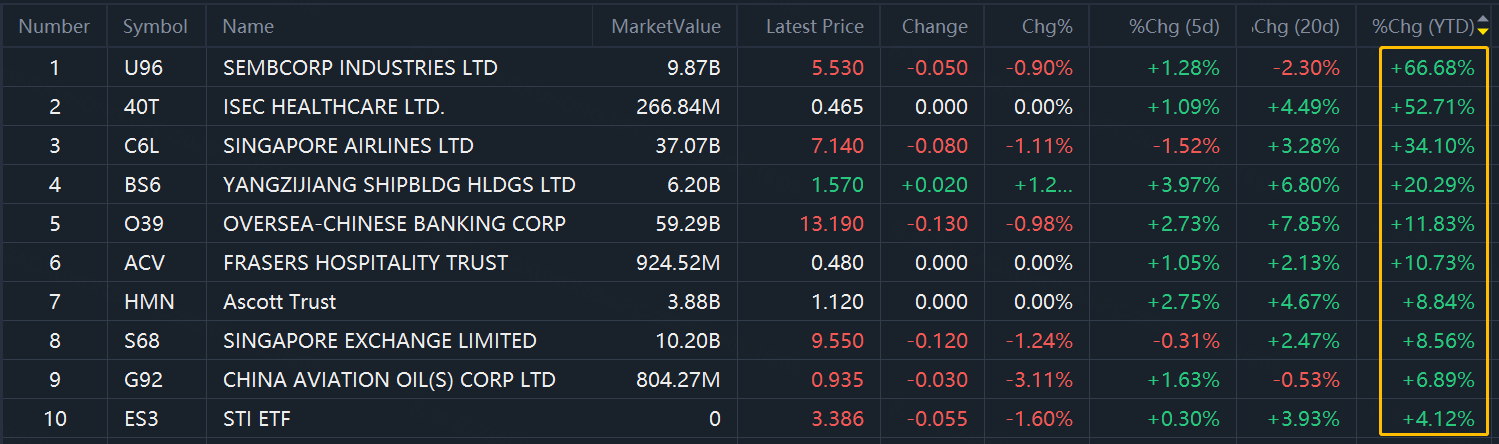Click symbol S68
The image size is (1499, 444).
pyautogui.click(x=141, y=341)
